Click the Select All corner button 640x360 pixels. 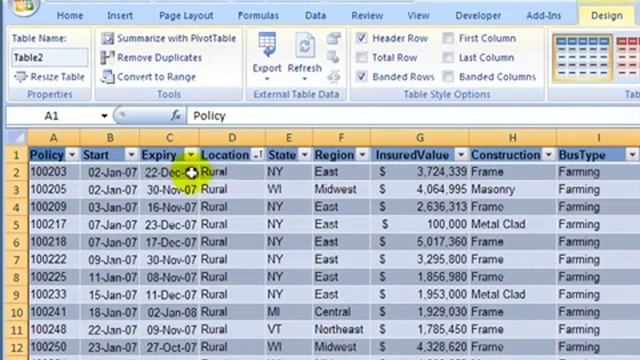(x=17, y=138)
